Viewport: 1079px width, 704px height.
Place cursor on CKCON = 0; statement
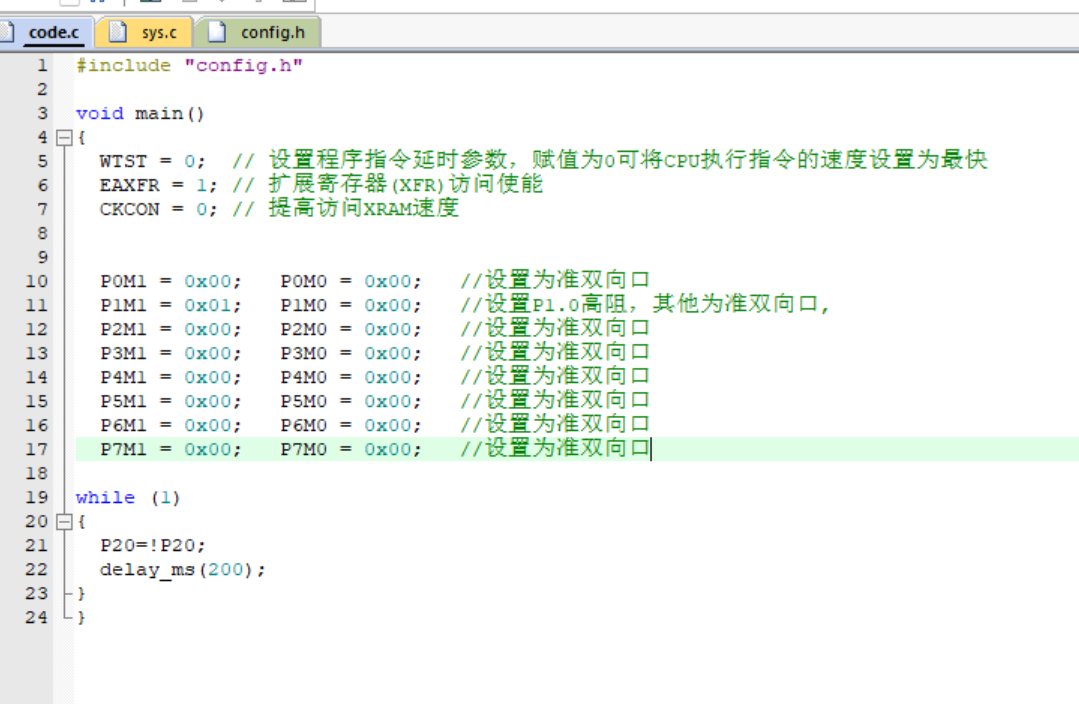[x=158, y=209]
